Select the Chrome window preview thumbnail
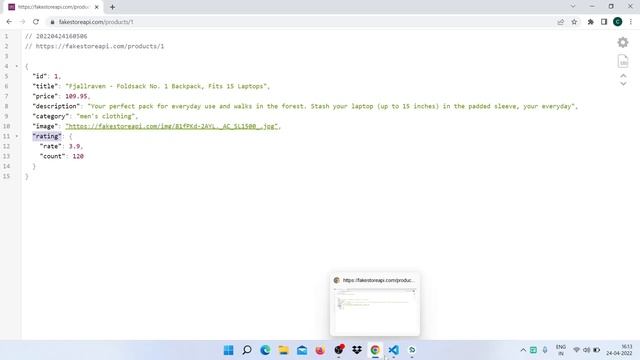 [375, 304]
